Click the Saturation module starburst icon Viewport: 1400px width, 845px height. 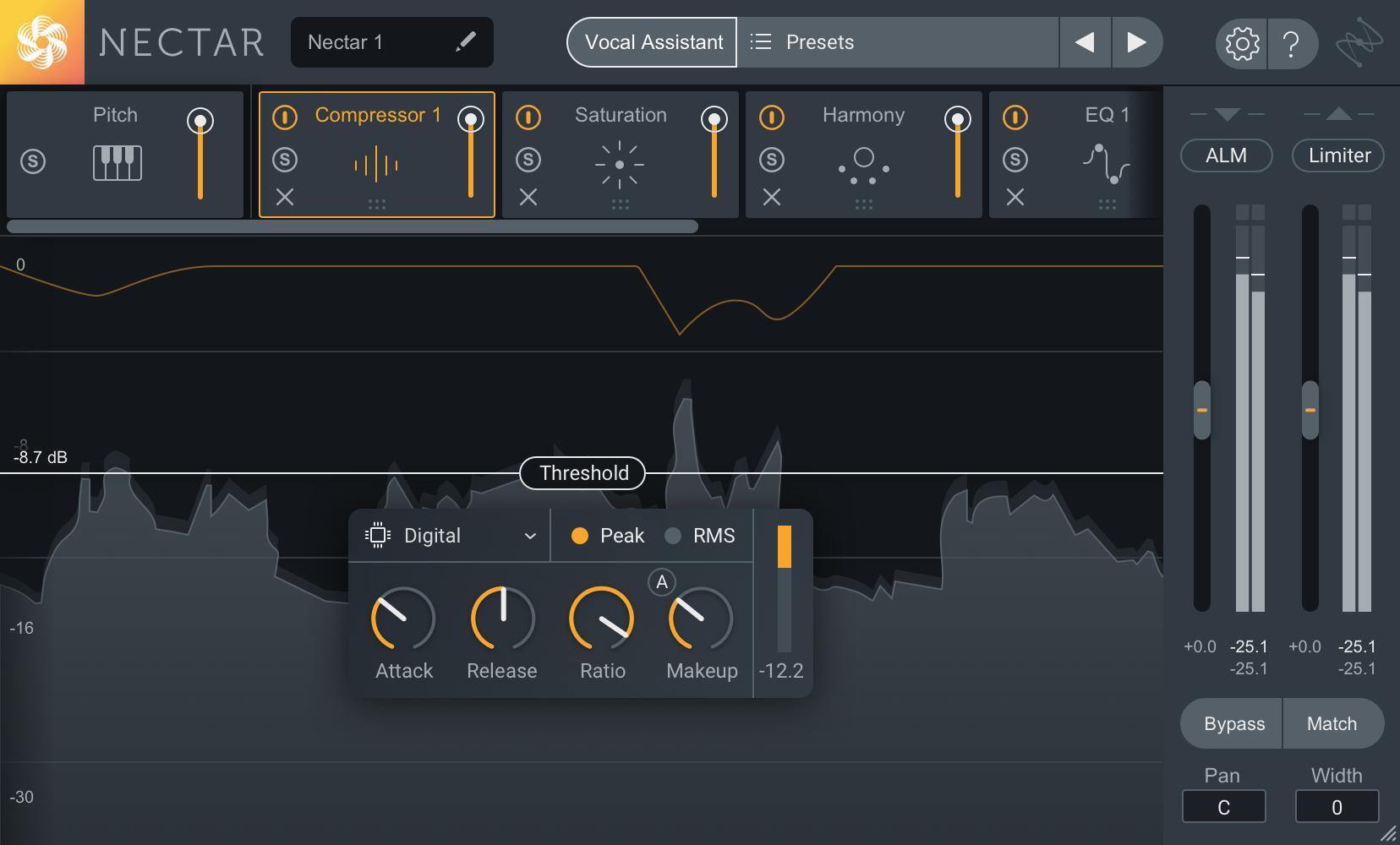click(619, 164)
